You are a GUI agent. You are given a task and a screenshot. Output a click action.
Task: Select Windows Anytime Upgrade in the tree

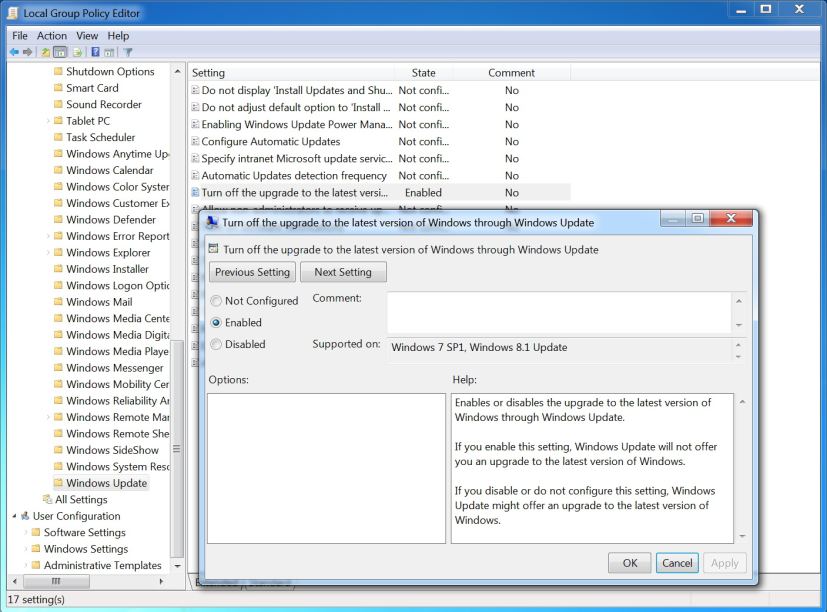(x=118, y=154)
